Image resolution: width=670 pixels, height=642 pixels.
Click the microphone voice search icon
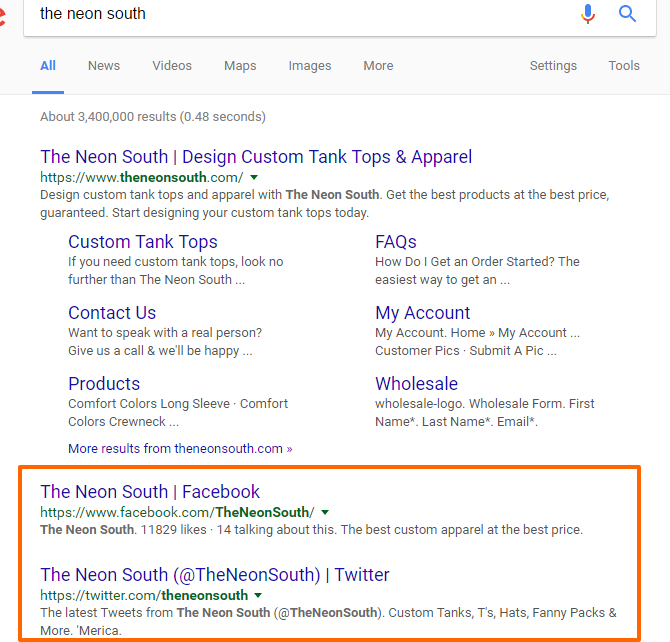pyautogui.click(x=588, y=14)
